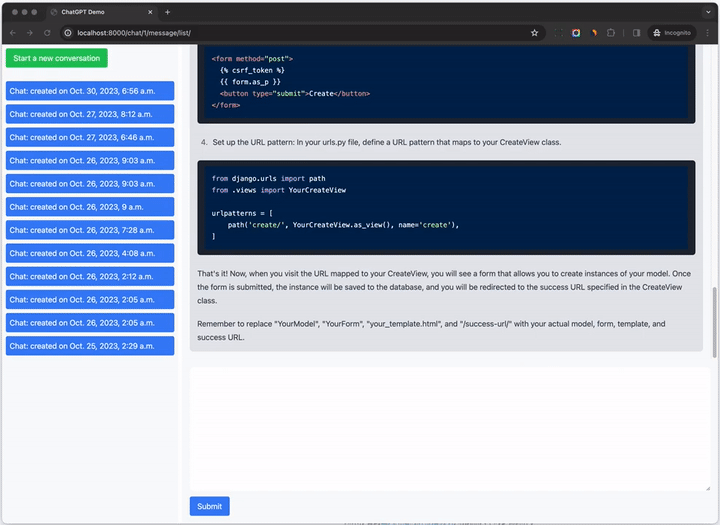Click the submit button code line
This screenshot has width=720, height=525.
pyautogui.click(x=295, y=94)
